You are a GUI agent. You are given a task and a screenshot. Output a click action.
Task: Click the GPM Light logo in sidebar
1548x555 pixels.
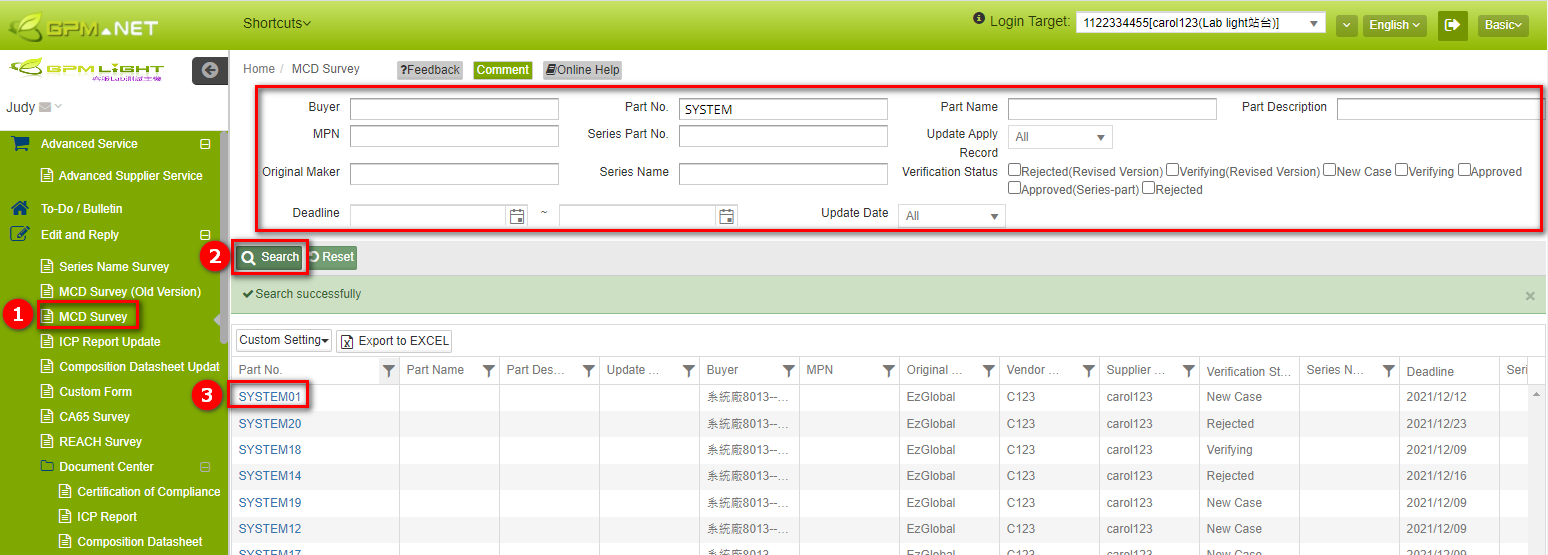tap(86, 71)
